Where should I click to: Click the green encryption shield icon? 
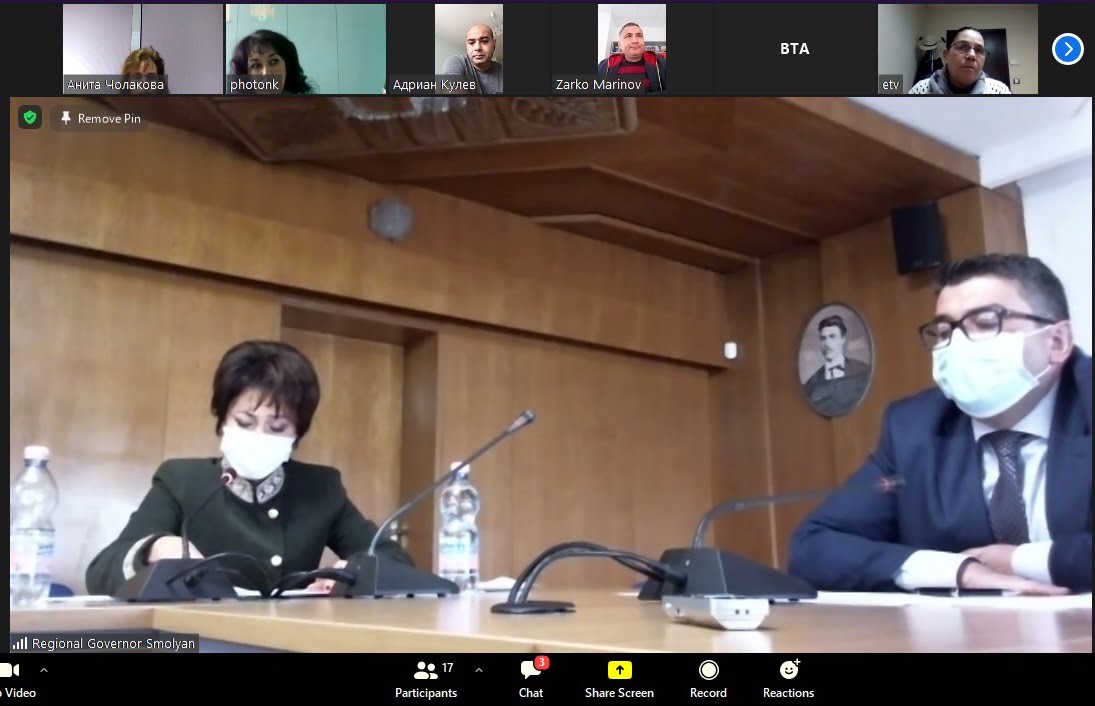30,117
